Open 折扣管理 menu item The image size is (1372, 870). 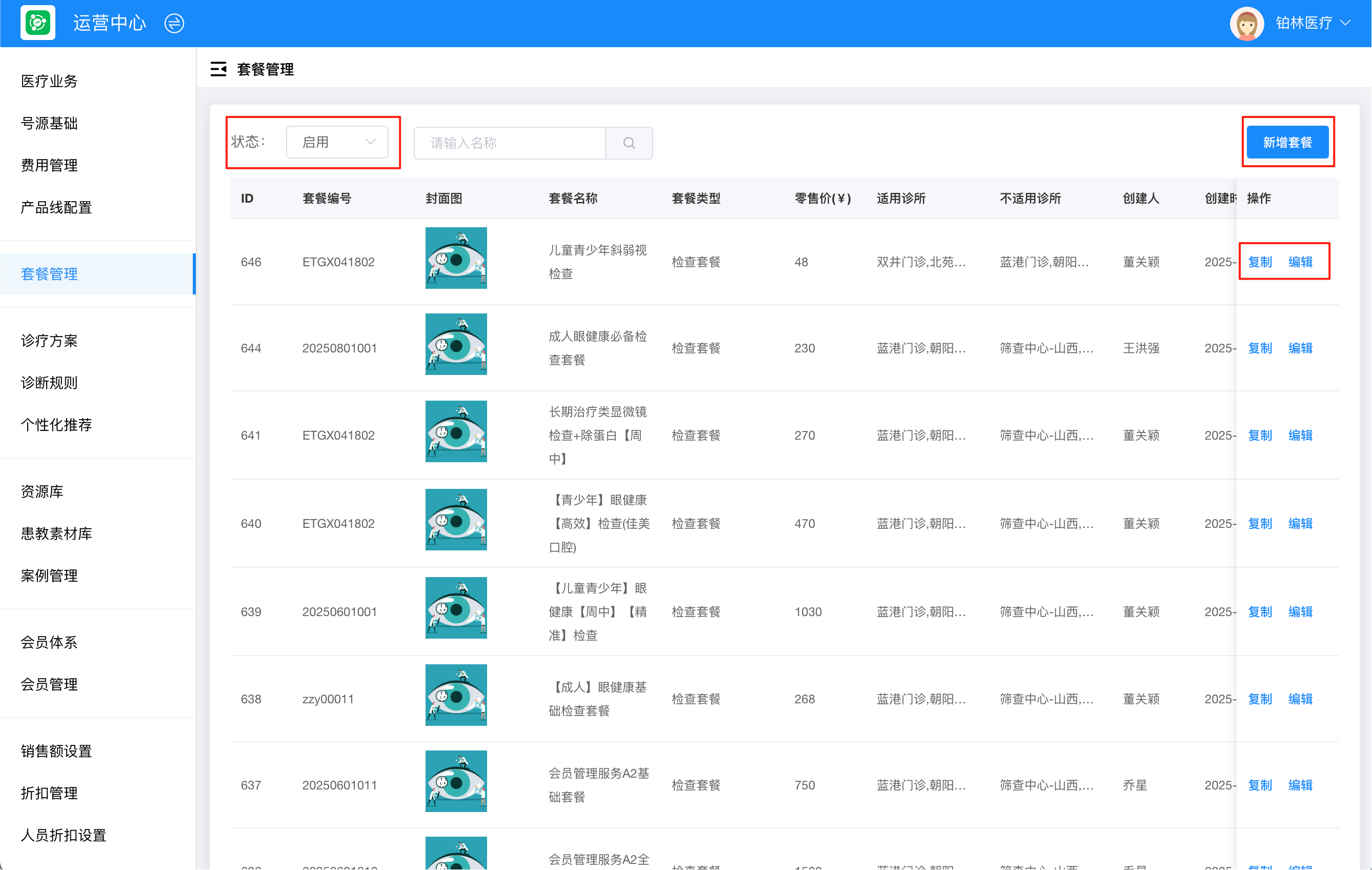[50, 793]
